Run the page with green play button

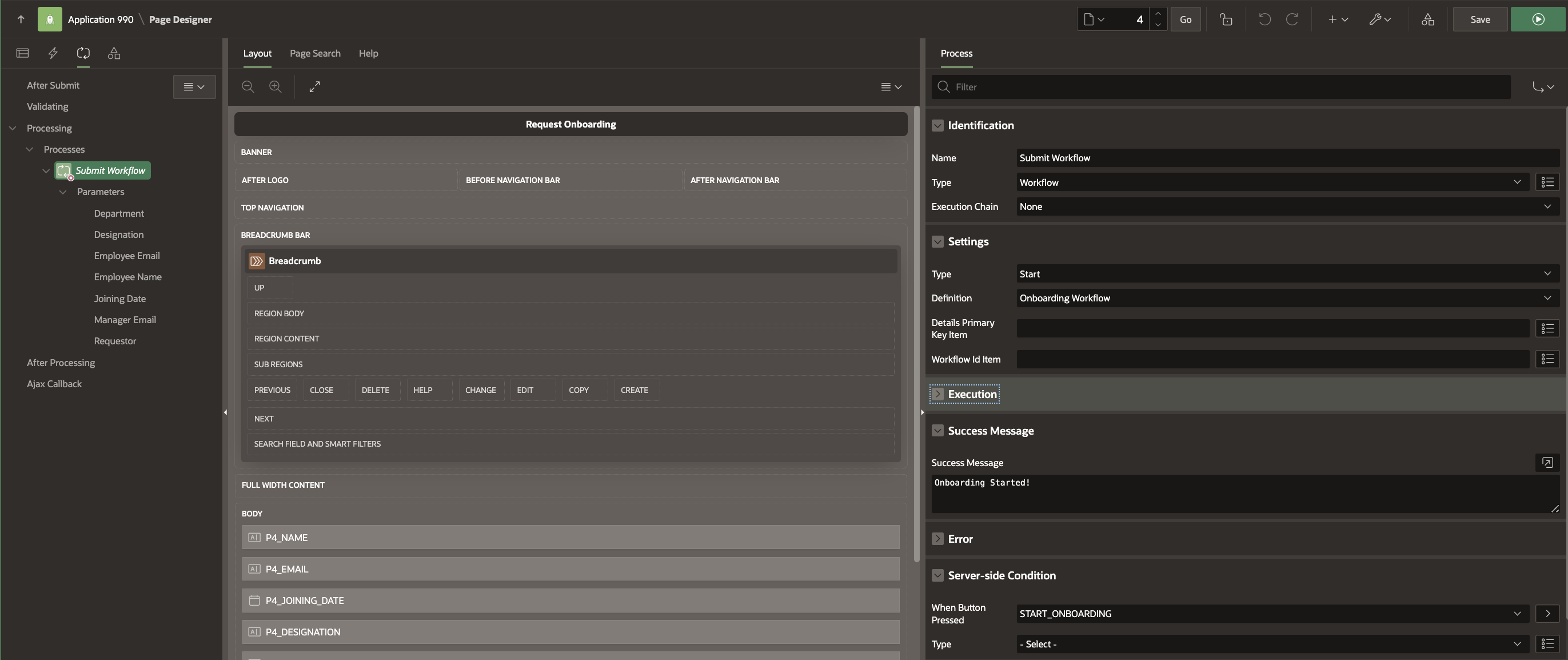(1538, 19)
